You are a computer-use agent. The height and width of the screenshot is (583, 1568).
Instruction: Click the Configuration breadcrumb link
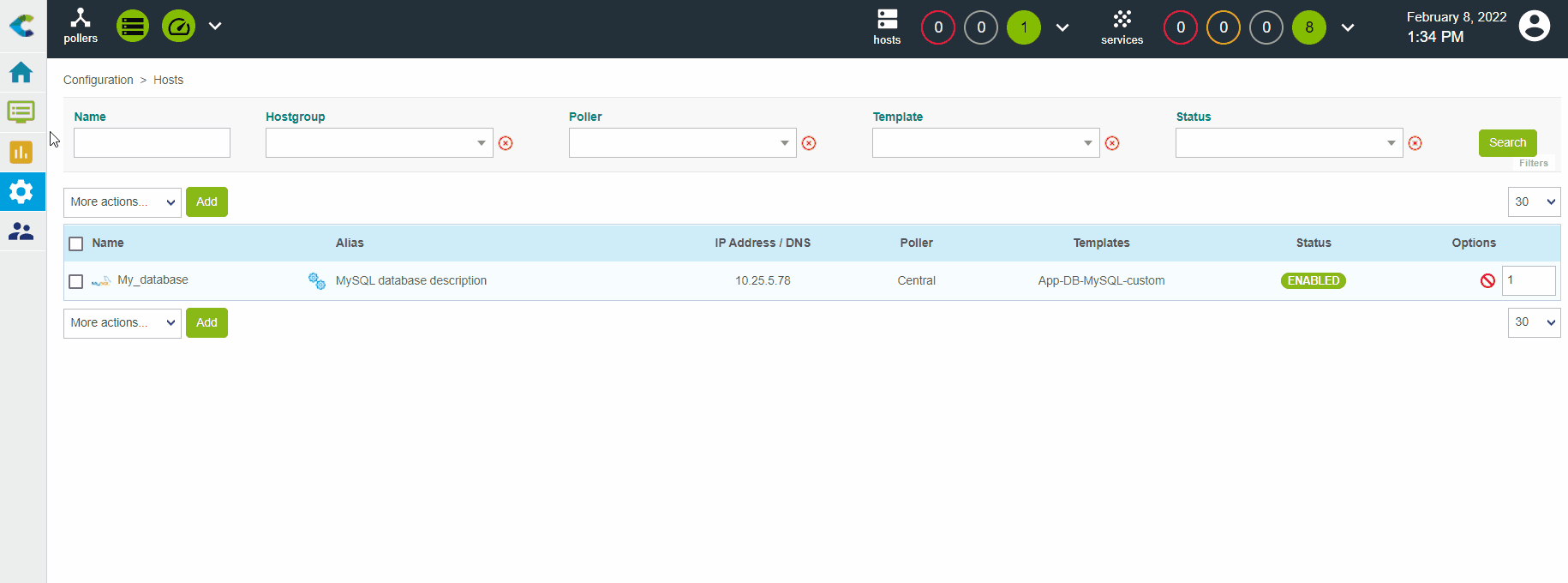[x=98, y=80]
